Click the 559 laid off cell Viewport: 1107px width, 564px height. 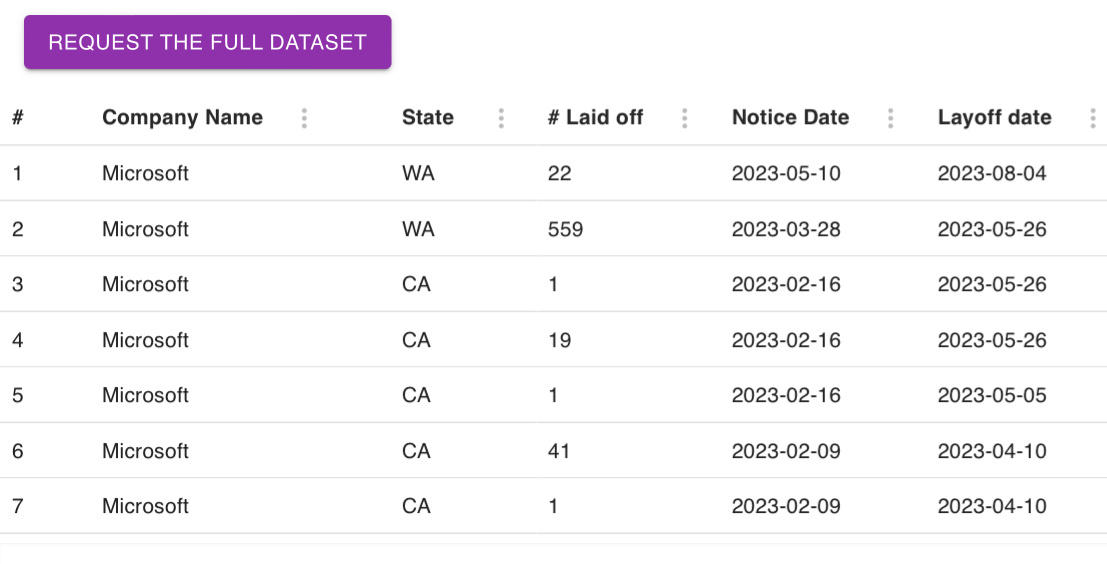click(x=565, y=229)
